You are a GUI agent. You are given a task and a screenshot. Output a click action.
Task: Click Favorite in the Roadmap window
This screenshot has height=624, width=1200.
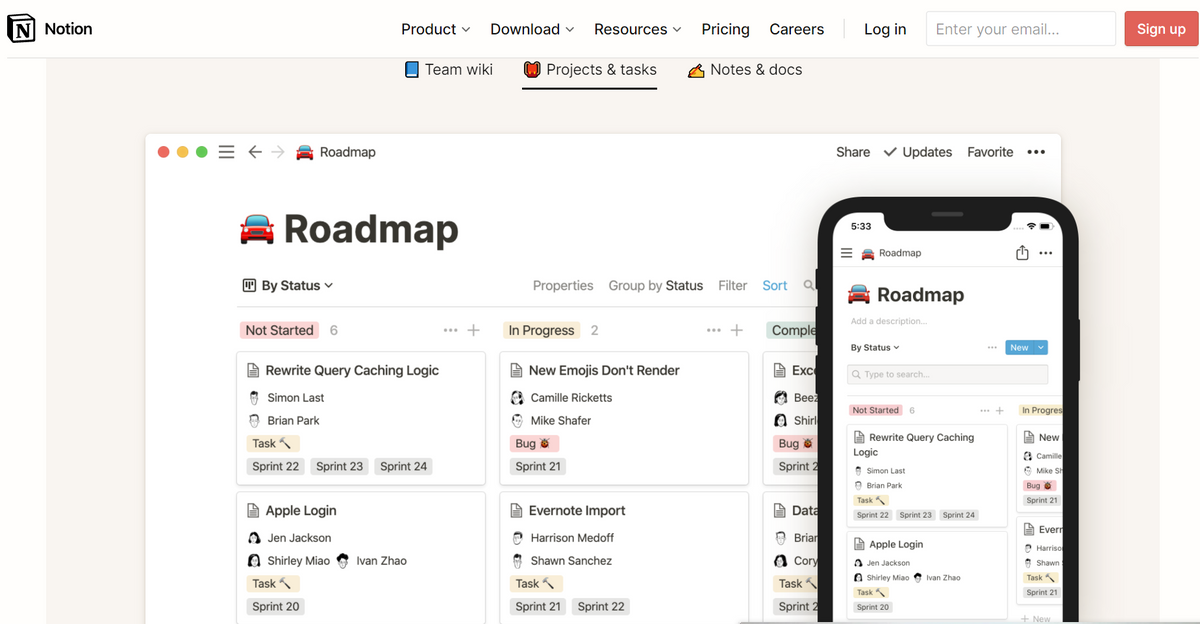click(990, 152)
